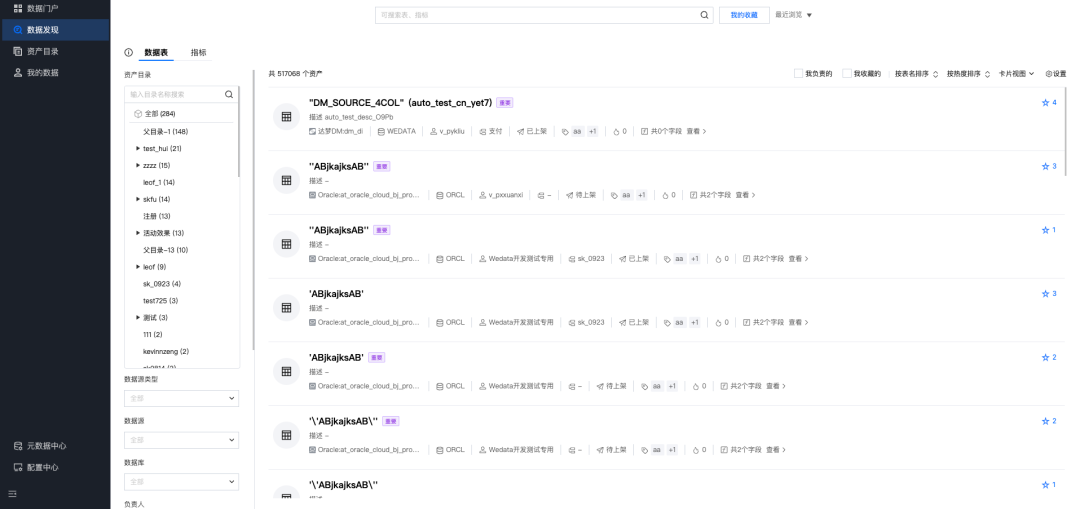The width and height of the screenshot is (1080, 509).
Task: Click 查看 link in DM_SOURCE_4COL row
Action: tap(694, 131)
